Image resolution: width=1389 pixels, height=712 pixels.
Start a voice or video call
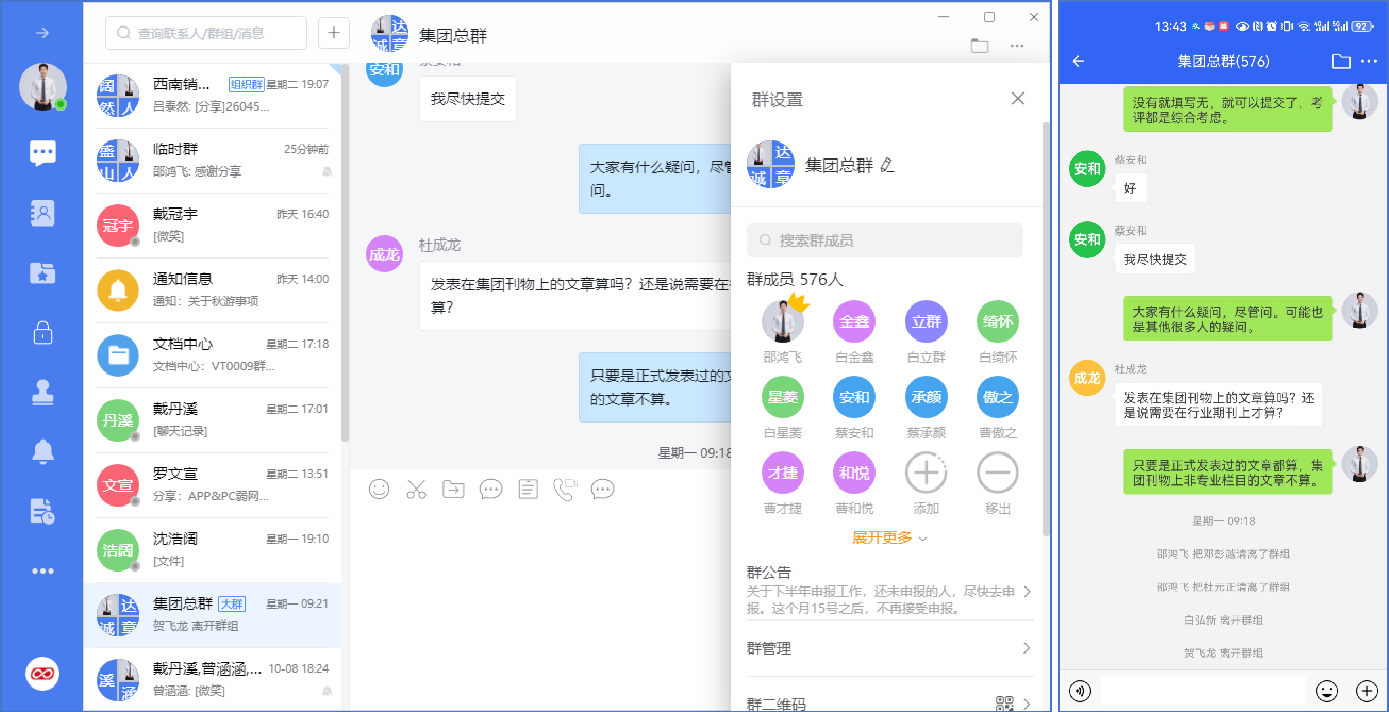(565, 489)
